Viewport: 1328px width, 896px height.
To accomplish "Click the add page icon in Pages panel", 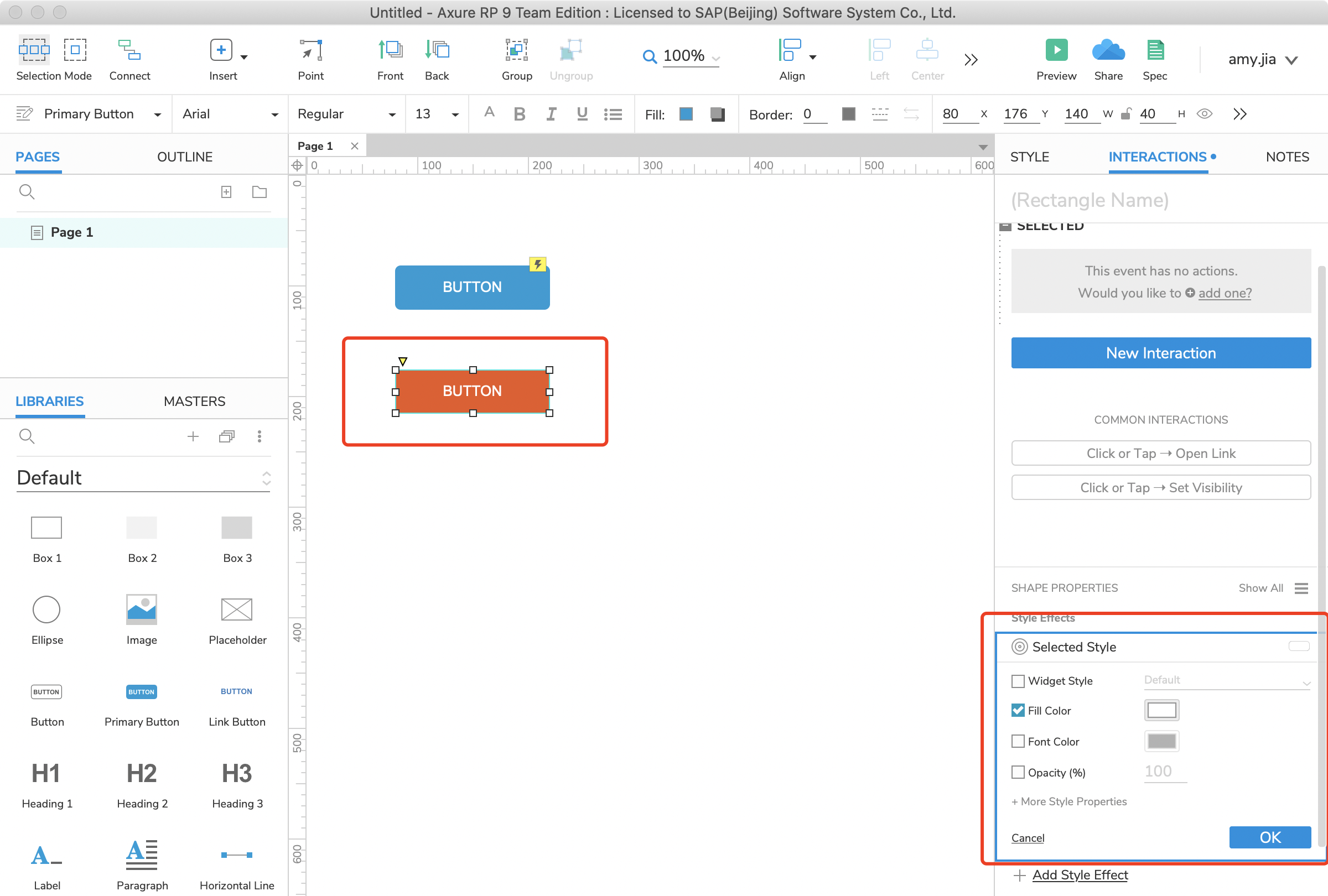I will point(226,192).
